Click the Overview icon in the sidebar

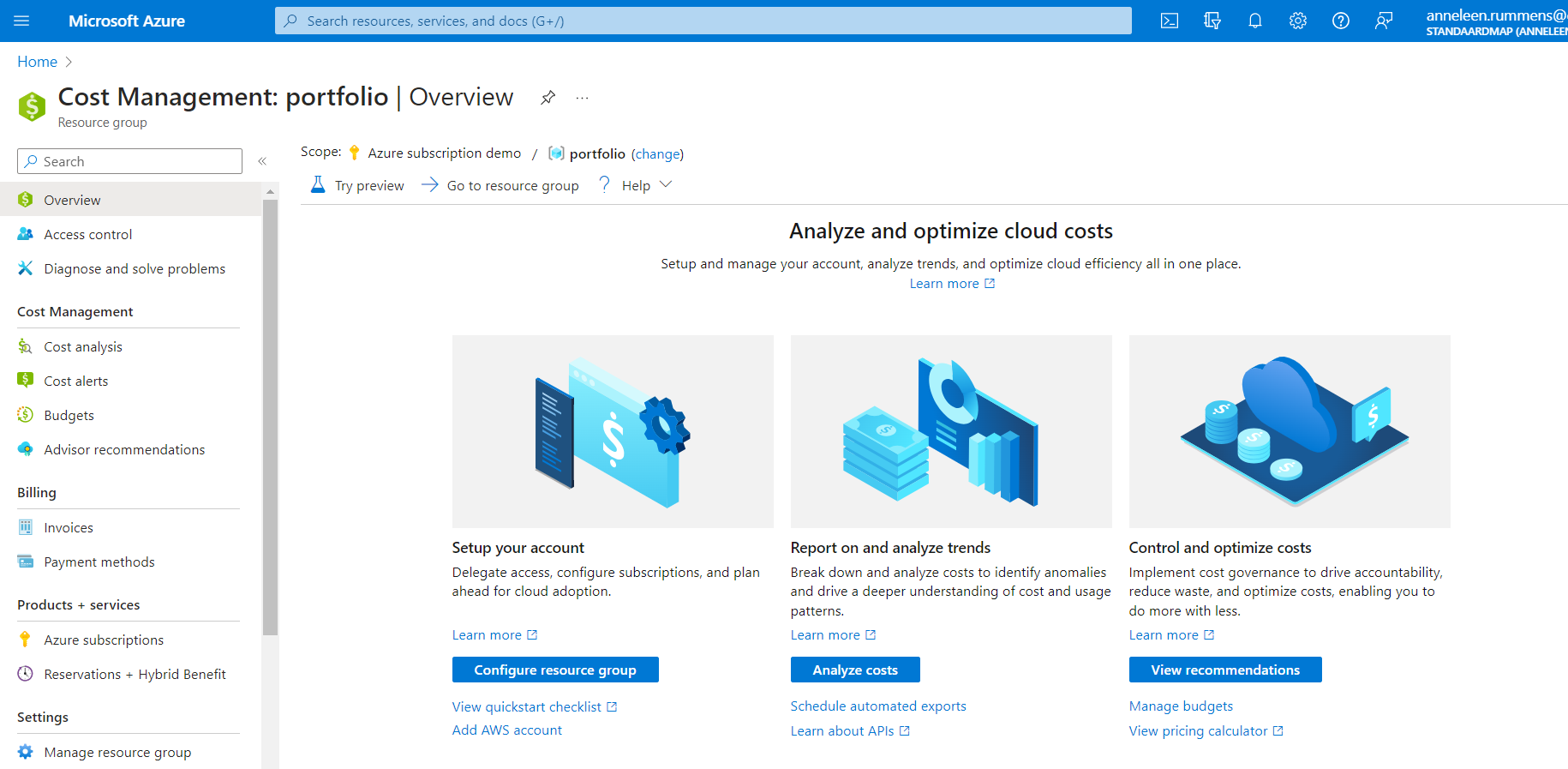[x=26, y=200]
